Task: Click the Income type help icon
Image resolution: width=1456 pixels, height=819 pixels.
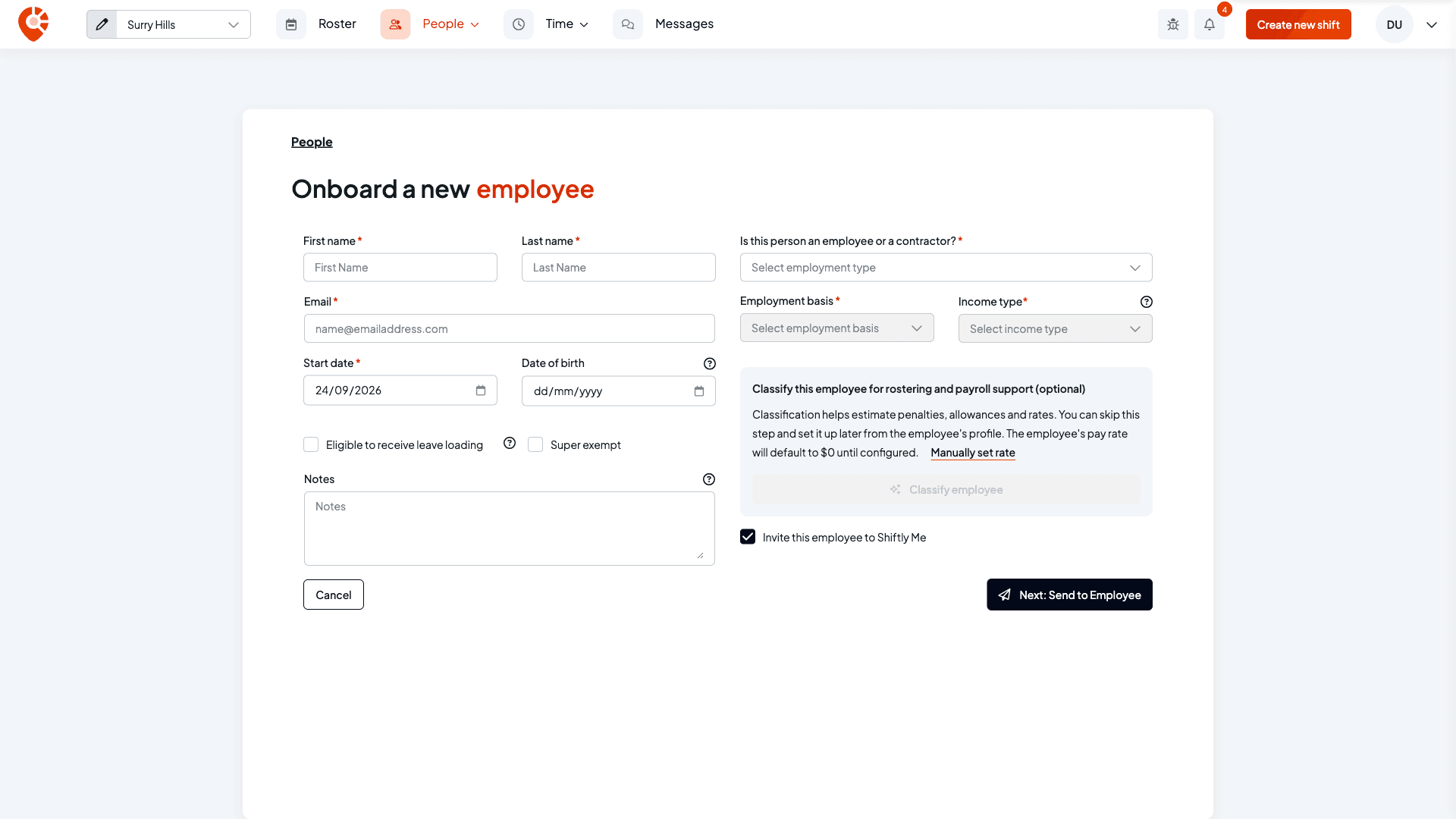Action: coord(1147,302)
